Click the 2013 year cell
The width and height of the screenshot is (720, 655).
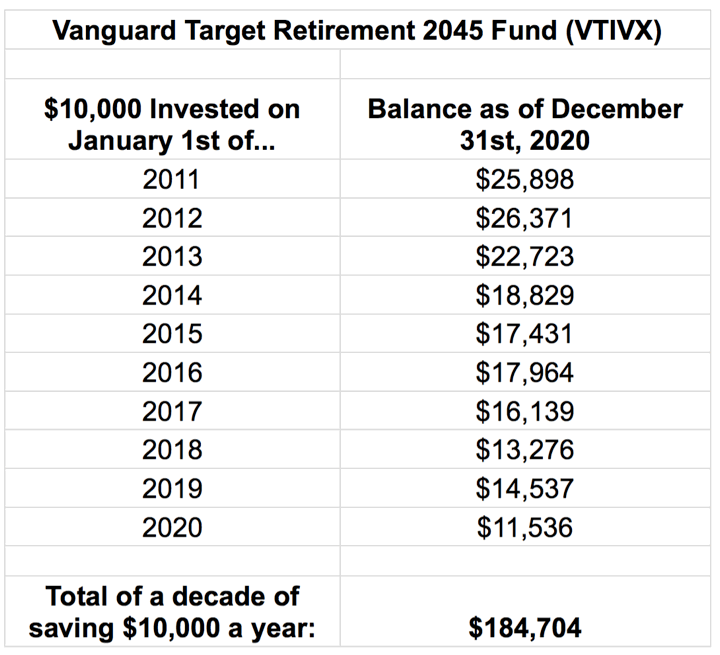point(172,257)
